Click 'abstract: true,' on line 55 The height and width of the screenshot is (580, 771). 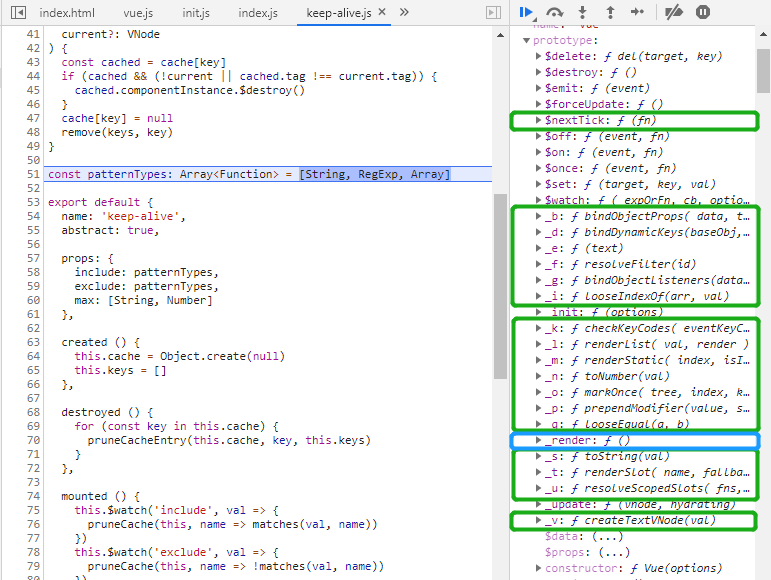point(110,231)
